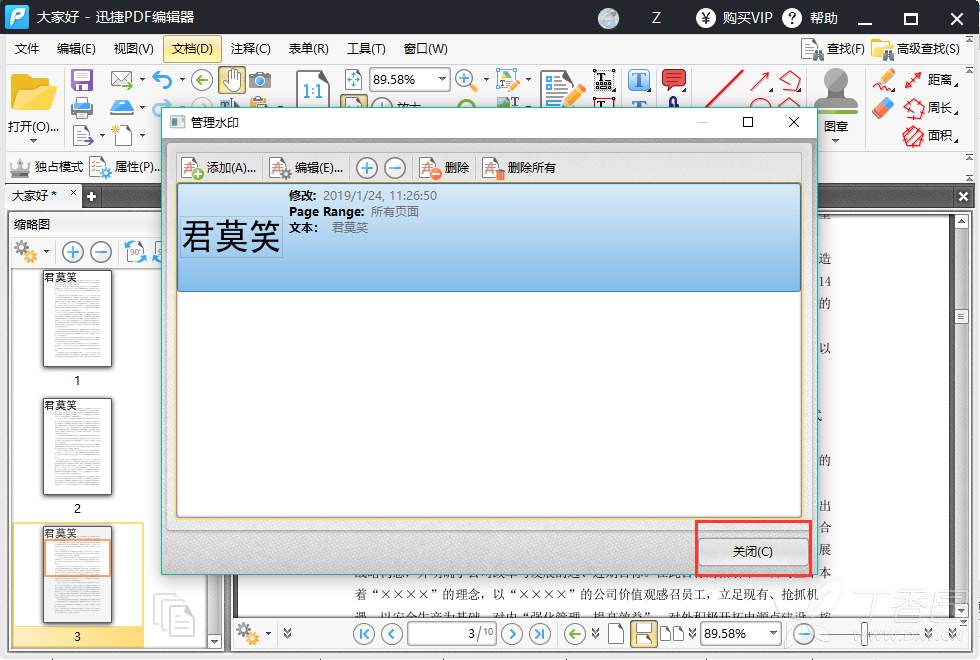Open the bottom zoom percentage dropdown
The height and width of the screenshot is (660, 980).
click(x=773, y=633)
